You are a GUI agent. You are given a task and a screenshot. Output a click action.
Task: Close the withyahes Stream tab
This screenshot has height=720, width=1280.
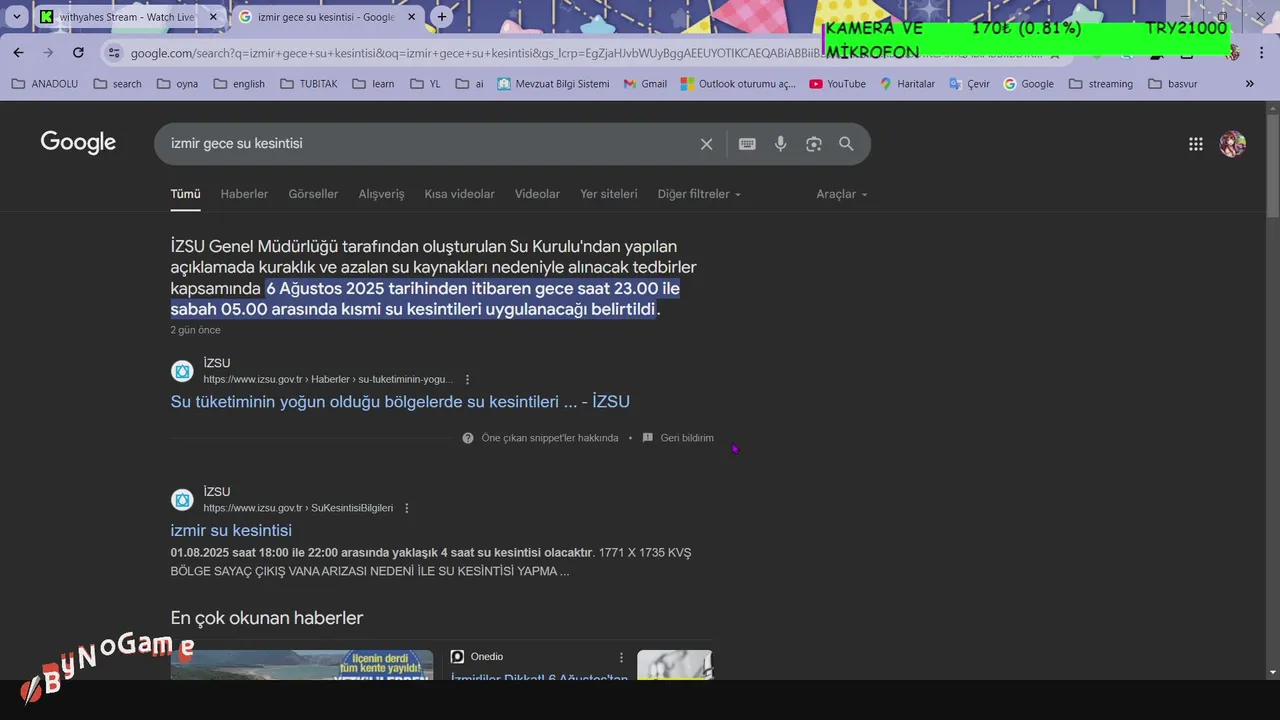(x=213, y=17)
